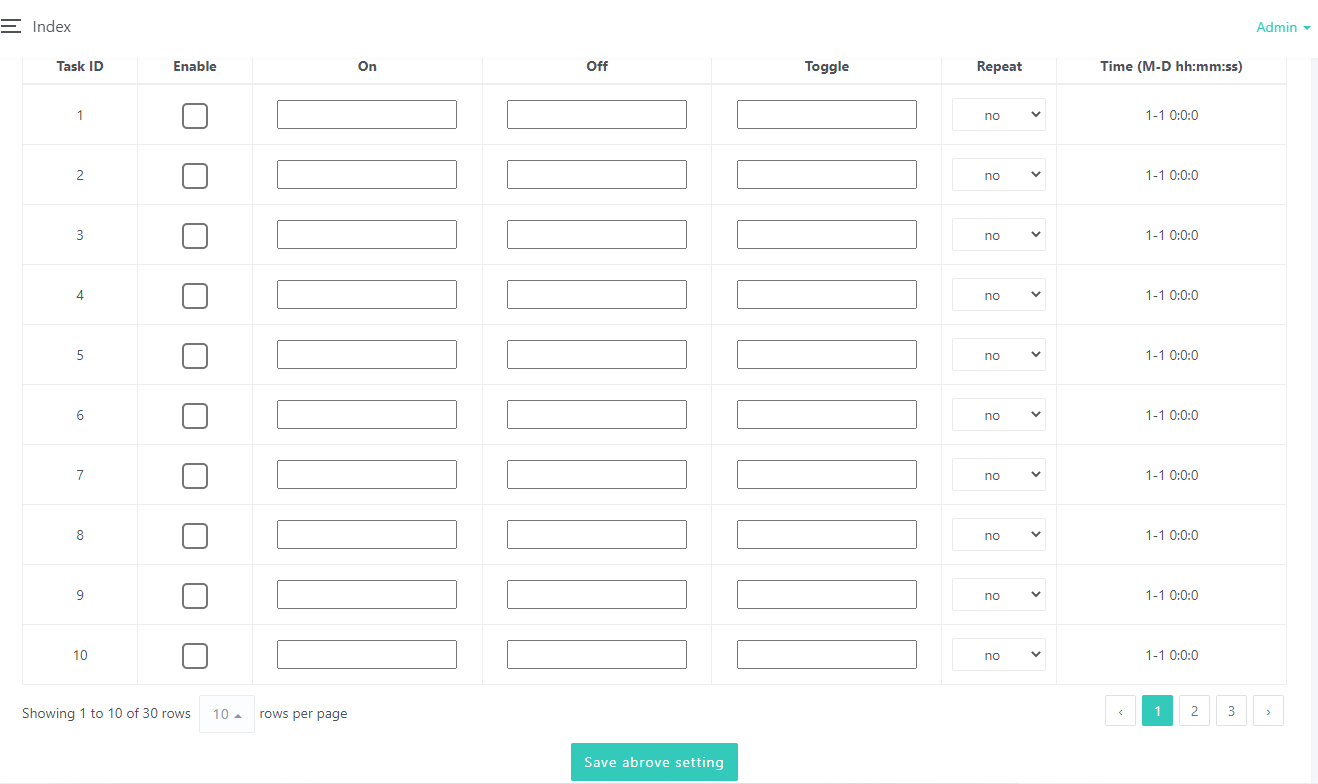Open the hamburger sidebar menu icon
Image resolution: width=1318 pixels, height=784 pixels.
pyautogui.click(x=11, y=27)
